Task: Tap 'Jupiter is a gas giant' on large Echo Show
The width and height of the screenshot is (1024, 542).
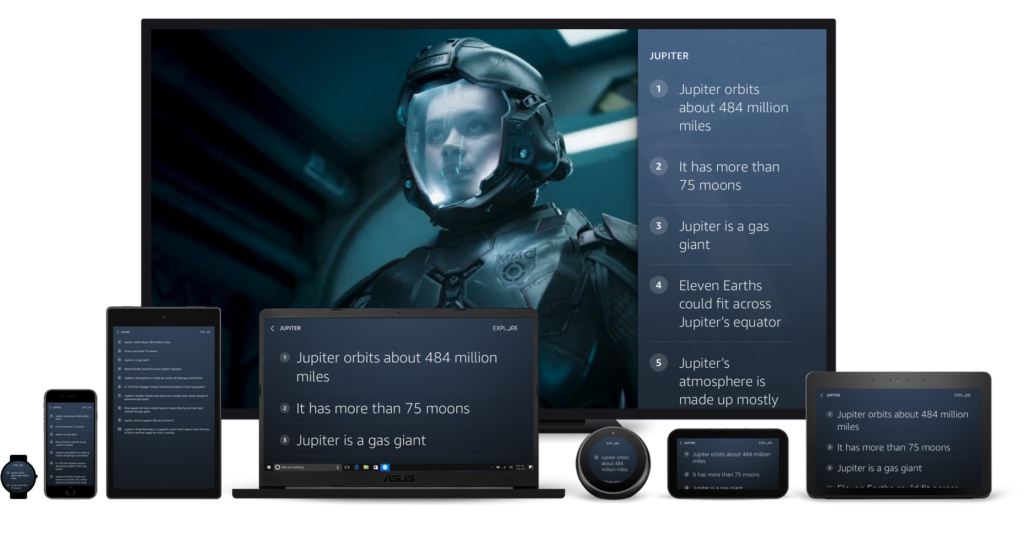Action: click(x=879, y=468)
